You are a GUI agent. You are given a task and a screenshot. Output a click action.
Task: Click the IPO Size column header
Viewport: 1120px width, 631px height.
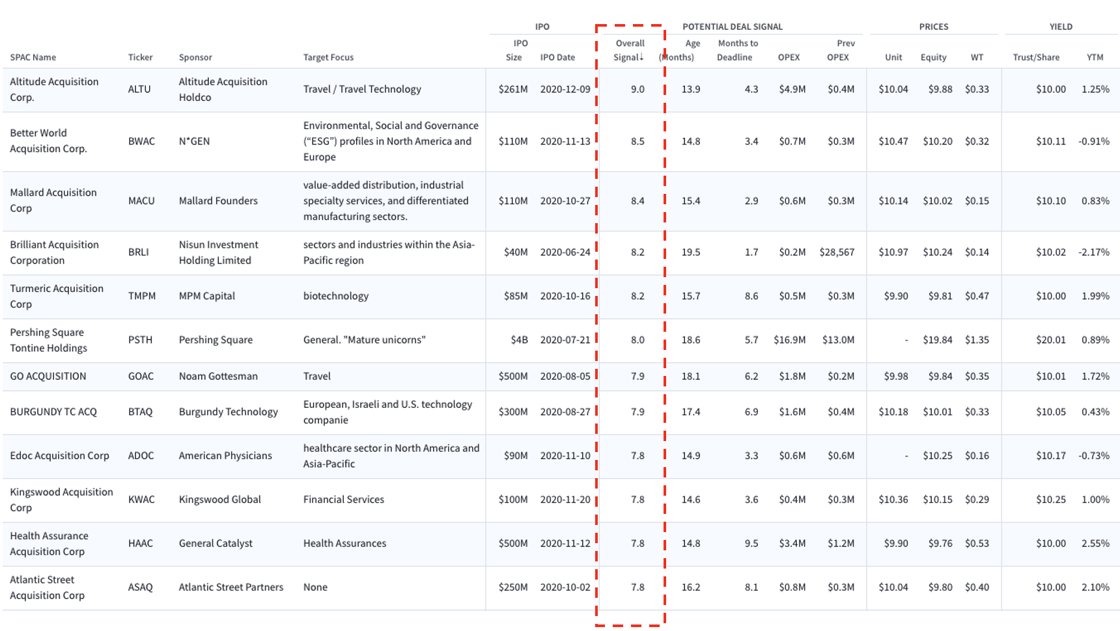pyautogui.click(x=512, y=50)
